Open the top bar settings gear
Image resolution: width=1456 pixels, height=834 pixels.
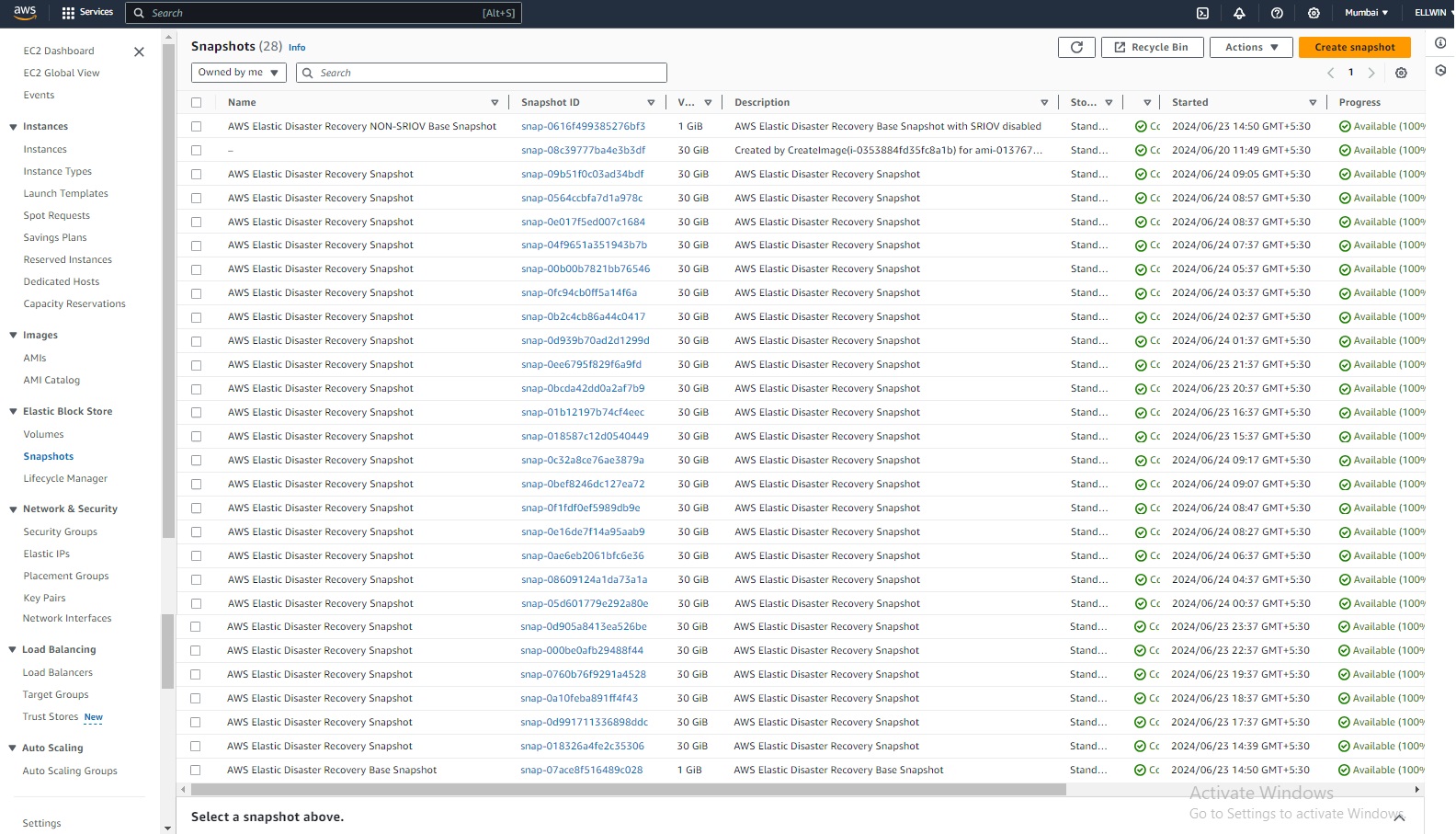click(1314, 13)
